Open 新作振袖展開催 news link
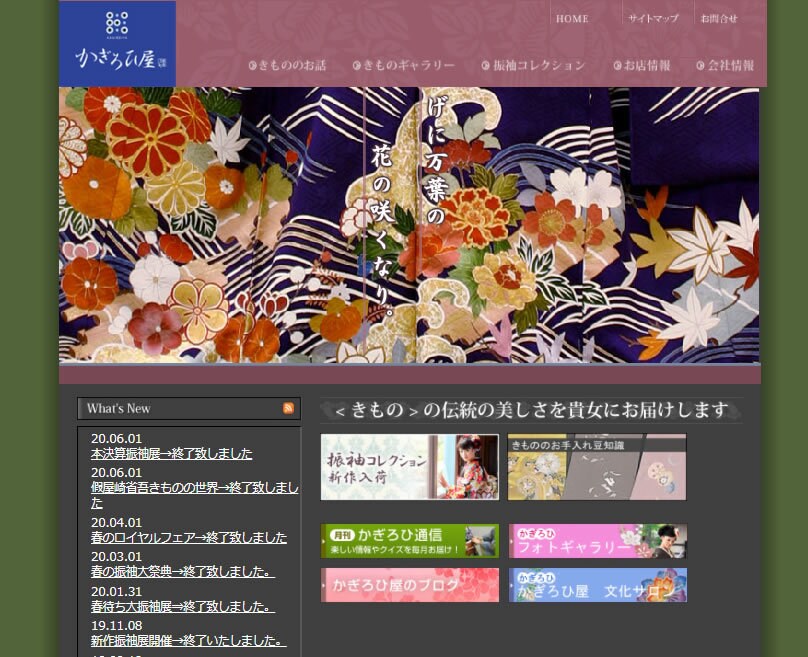Screen dimensions: 808x657 click(189, 641)
